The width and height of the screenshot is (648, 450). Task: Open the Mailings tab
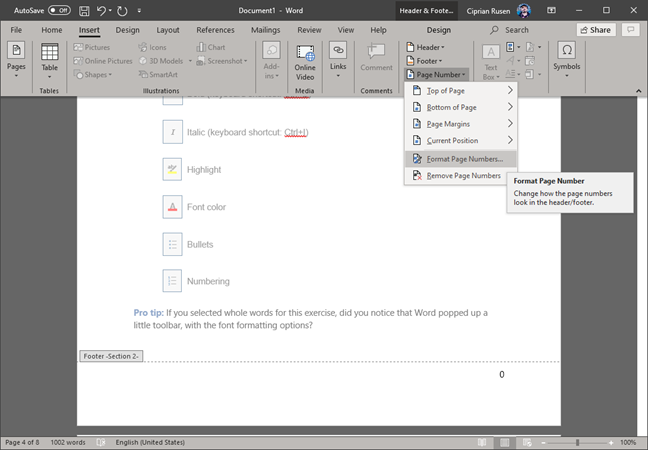click(265, 30)
